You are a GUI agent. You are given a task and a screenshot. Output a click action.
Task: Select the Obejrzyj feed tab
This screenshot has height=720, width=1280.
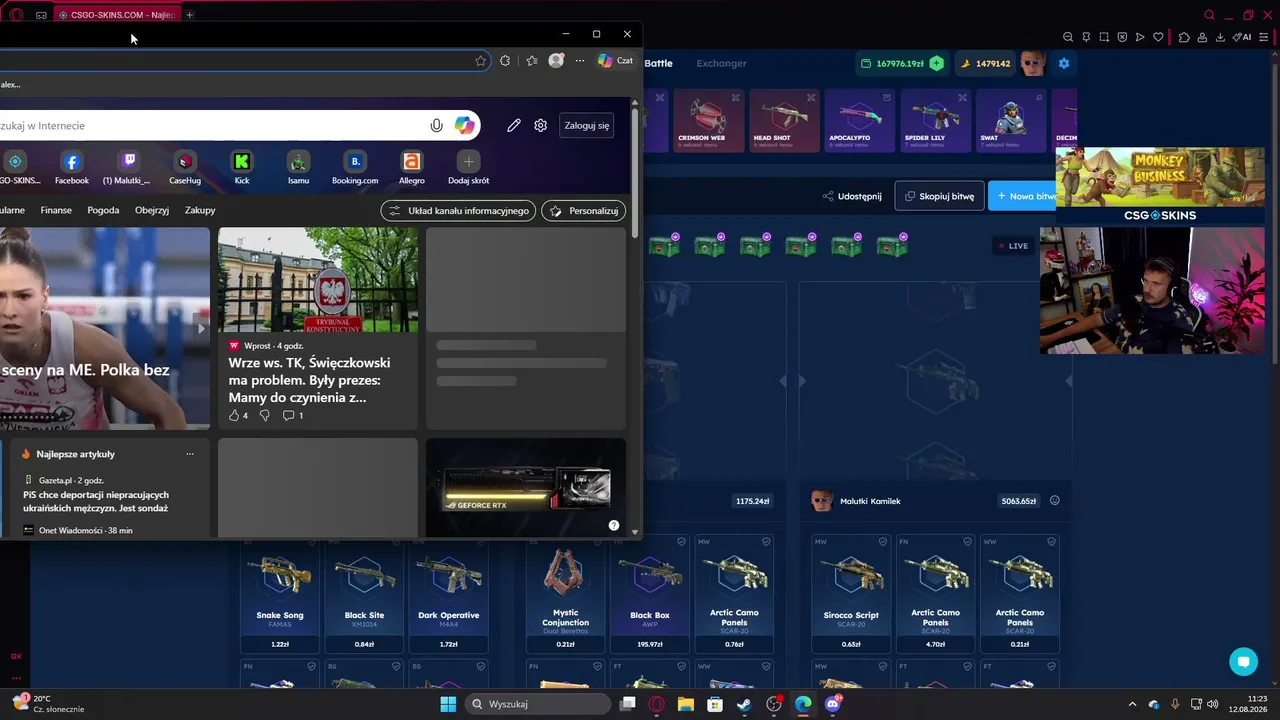coord(152,210)
